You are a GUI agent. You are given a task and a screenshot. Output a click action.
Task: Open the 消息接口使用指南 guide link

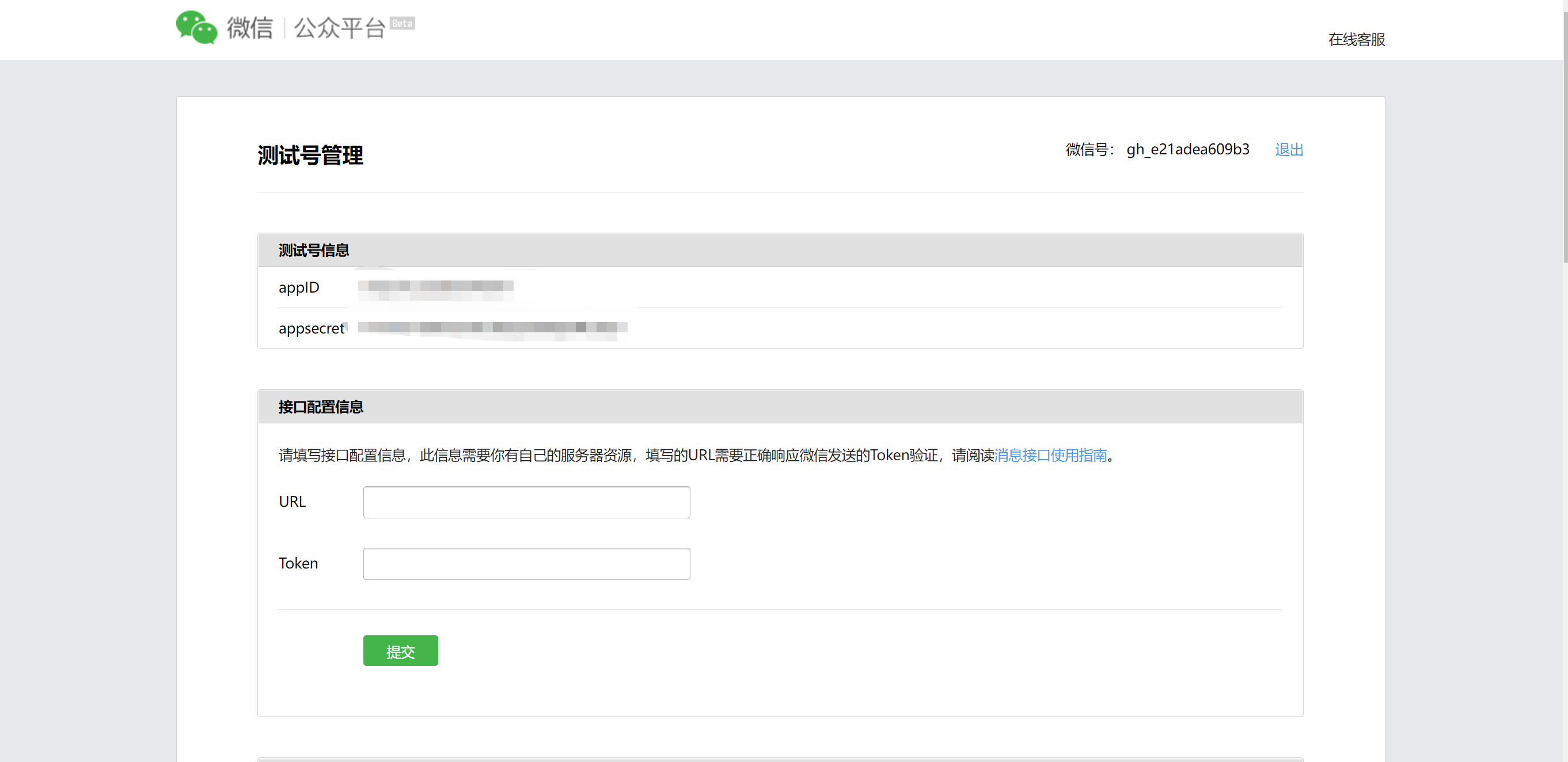tap(1050, 455)
